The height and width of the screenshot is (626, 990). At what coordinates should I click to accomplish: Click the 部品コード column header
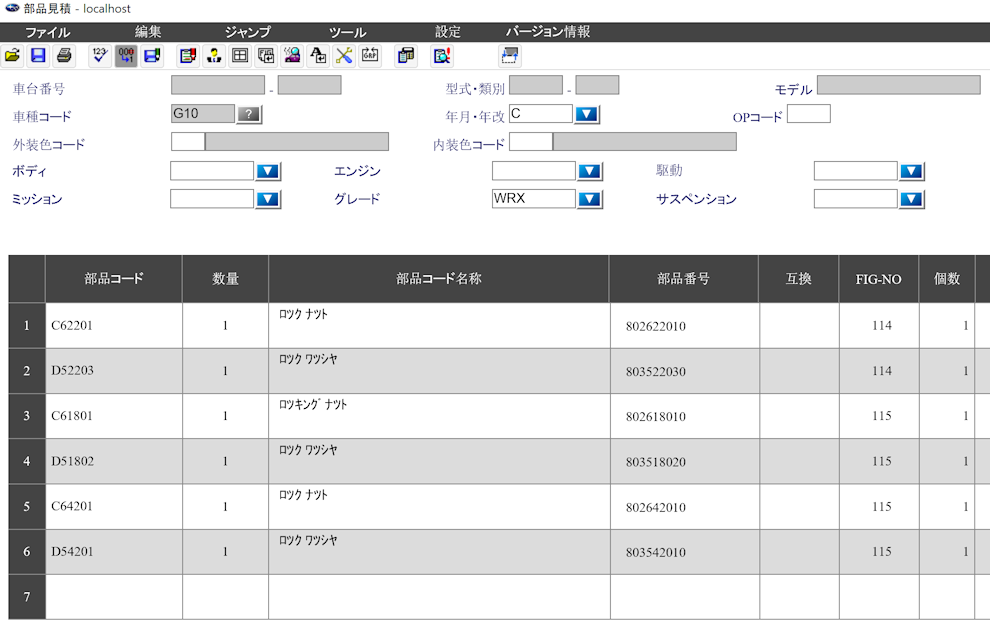pos(113,279)
